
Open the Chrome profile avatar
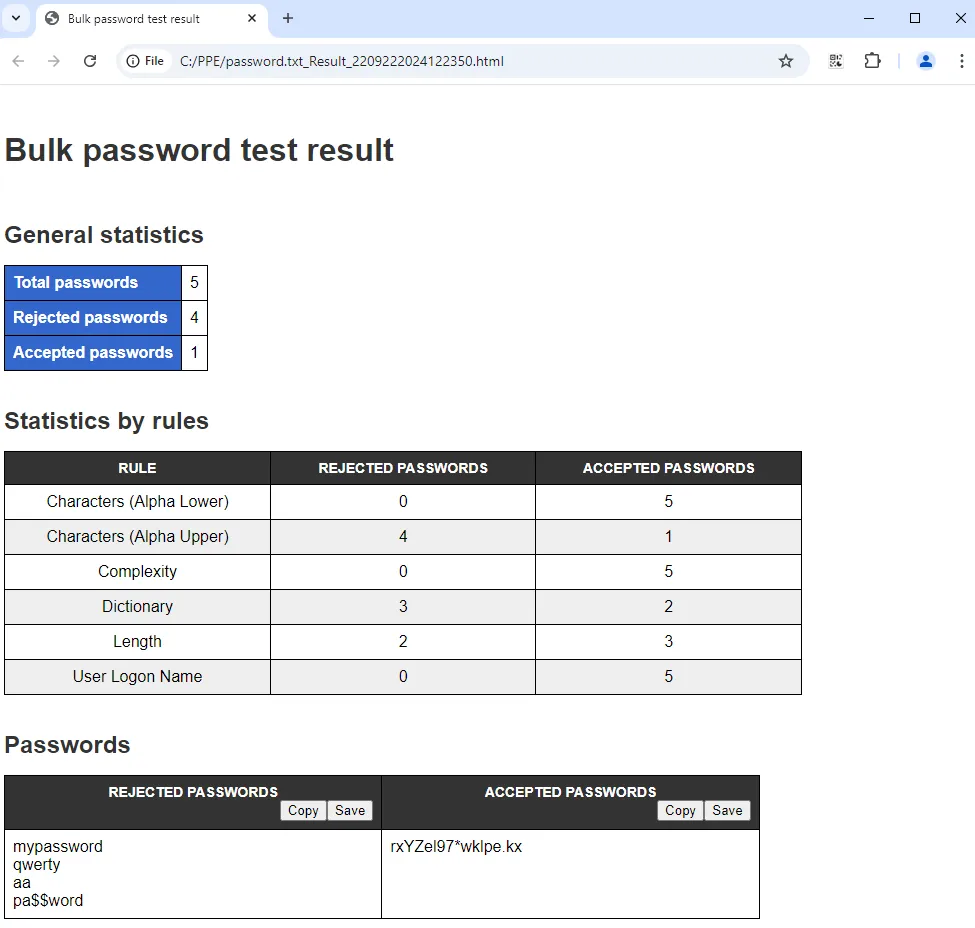pos(926,61)
